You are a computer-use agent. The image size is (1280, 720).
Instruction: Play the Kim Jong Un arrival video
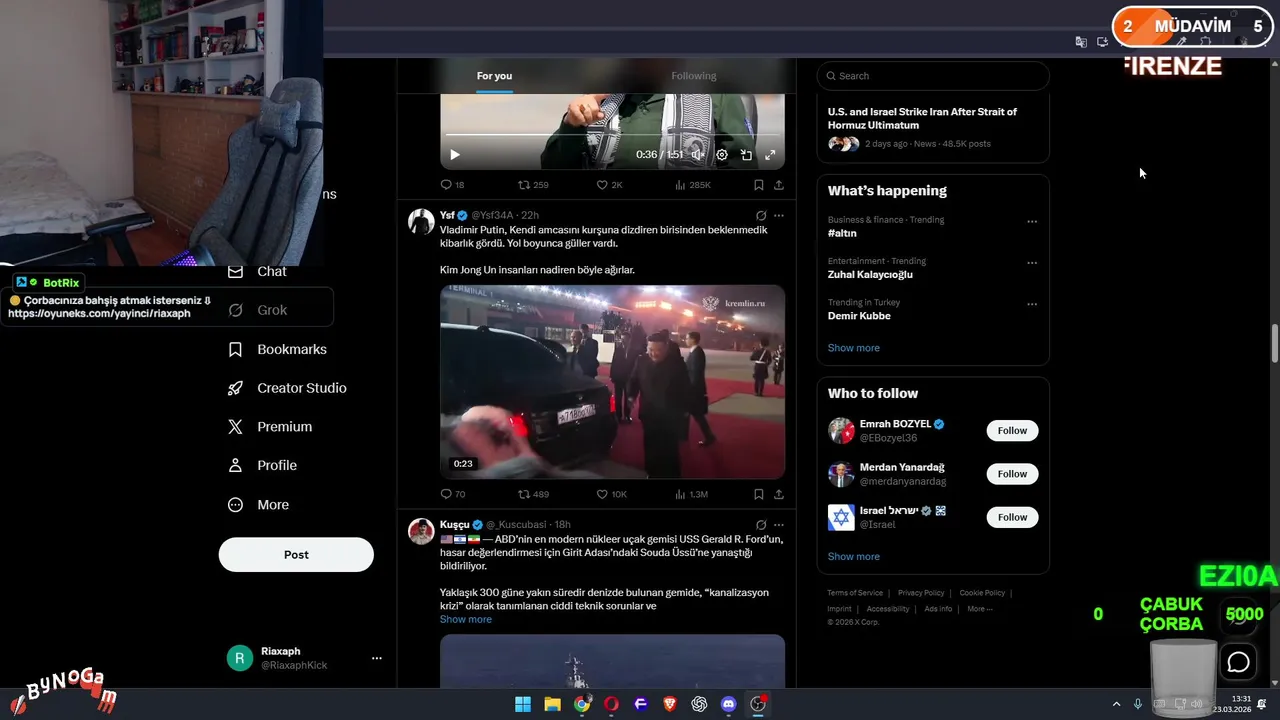(612, 382)
